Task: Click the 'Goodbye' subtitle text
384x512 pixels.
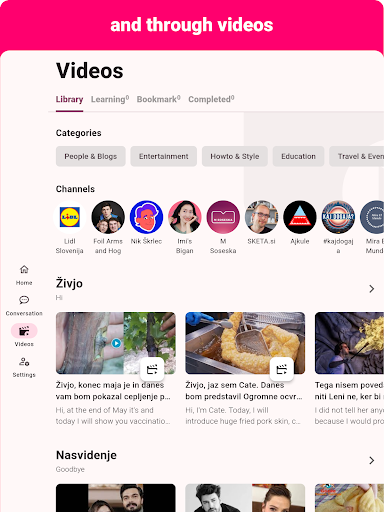Action: point(70,469)
